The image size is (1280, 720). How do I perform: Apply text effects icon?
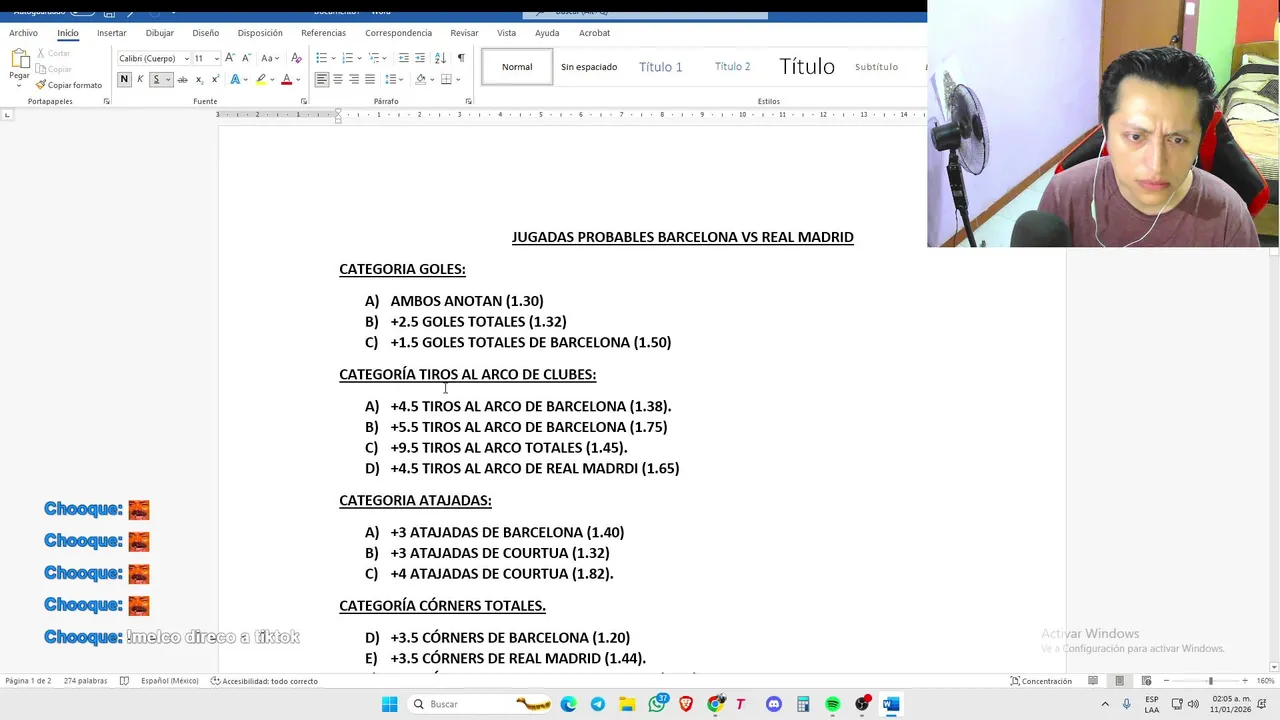click(235, 79)
